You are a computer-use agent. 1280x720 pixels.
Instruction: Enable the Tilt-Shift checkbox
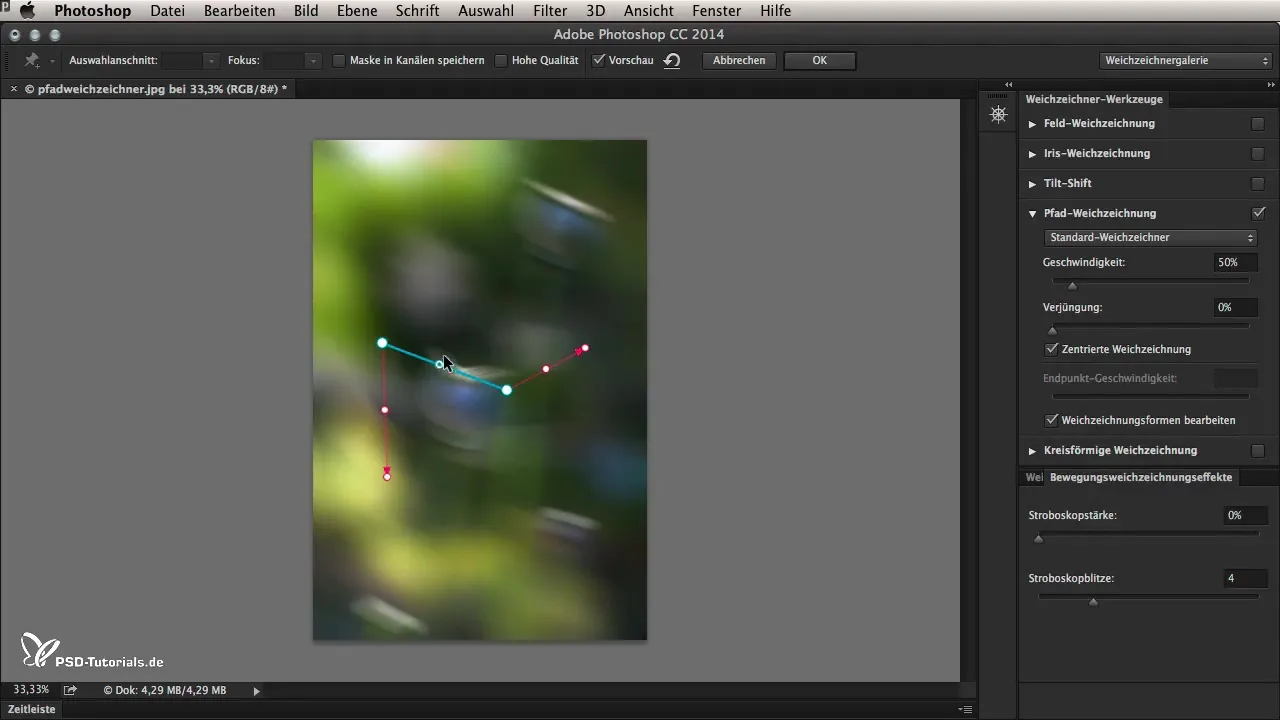coord(1258,184)
